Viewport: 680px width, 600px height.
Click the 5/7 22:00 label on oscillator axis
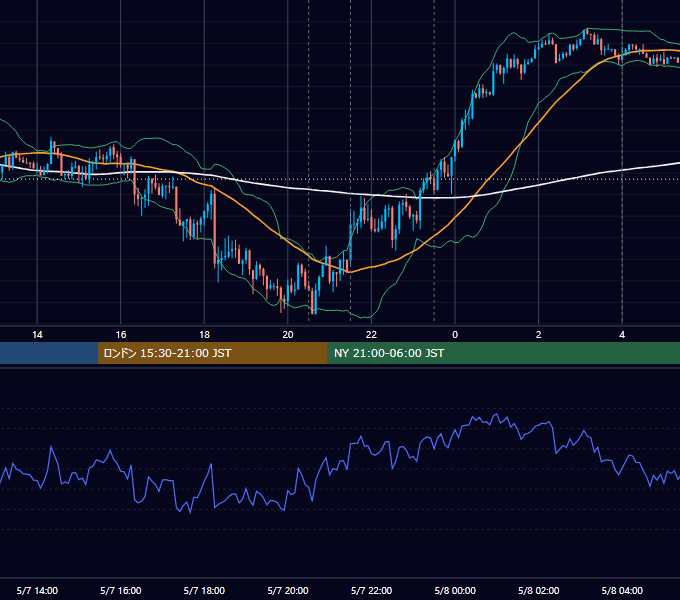tap(371, 591)
